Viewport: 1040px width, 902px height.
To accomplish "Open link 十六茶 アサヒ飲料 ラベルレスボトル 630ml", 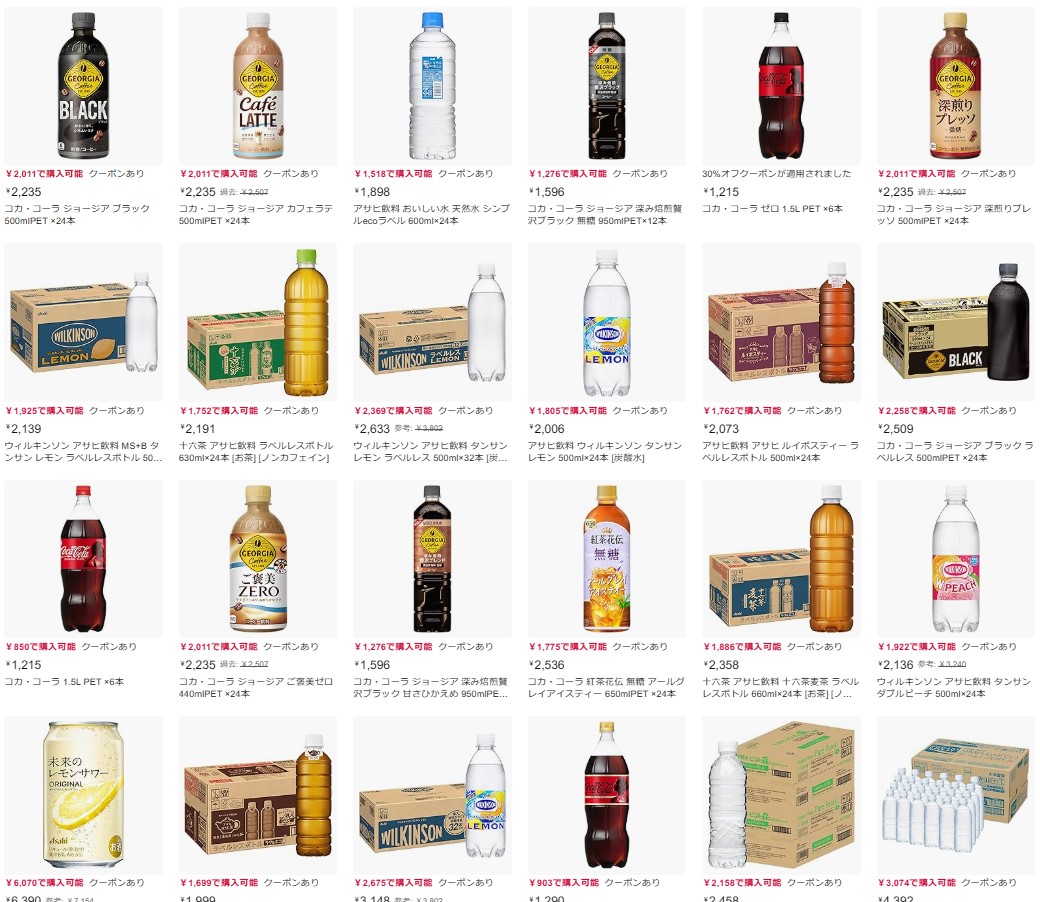I will [x=255, y=451].
